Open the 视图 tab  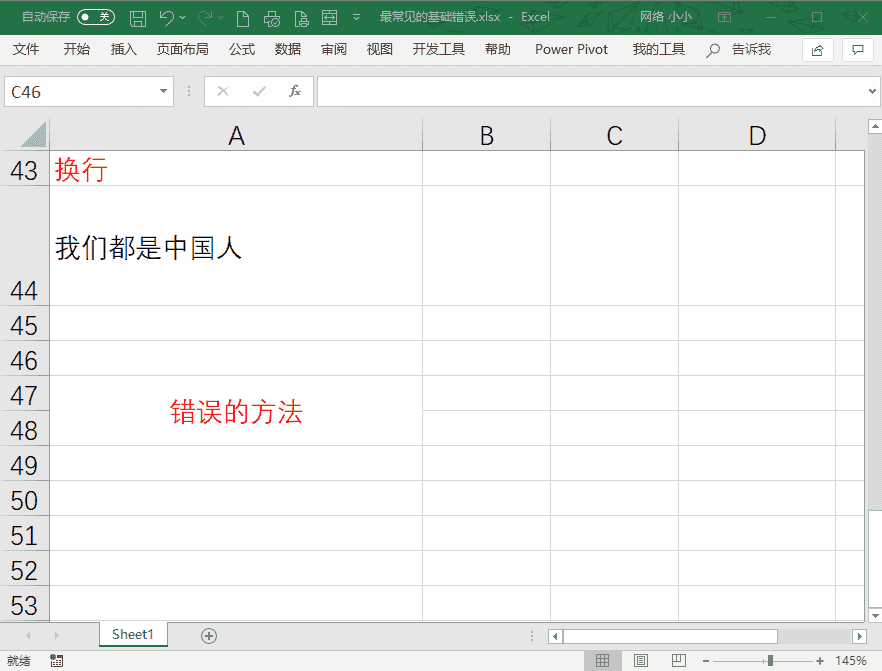[x=380, y=49]
